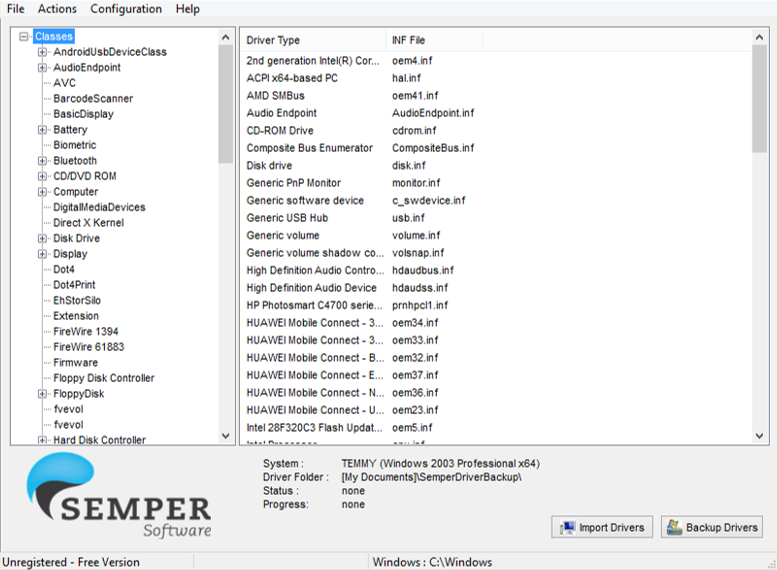The width and height of the screenshot is (778, 570).
Task: Select the Generic software device row
Action: click(305, 200)
